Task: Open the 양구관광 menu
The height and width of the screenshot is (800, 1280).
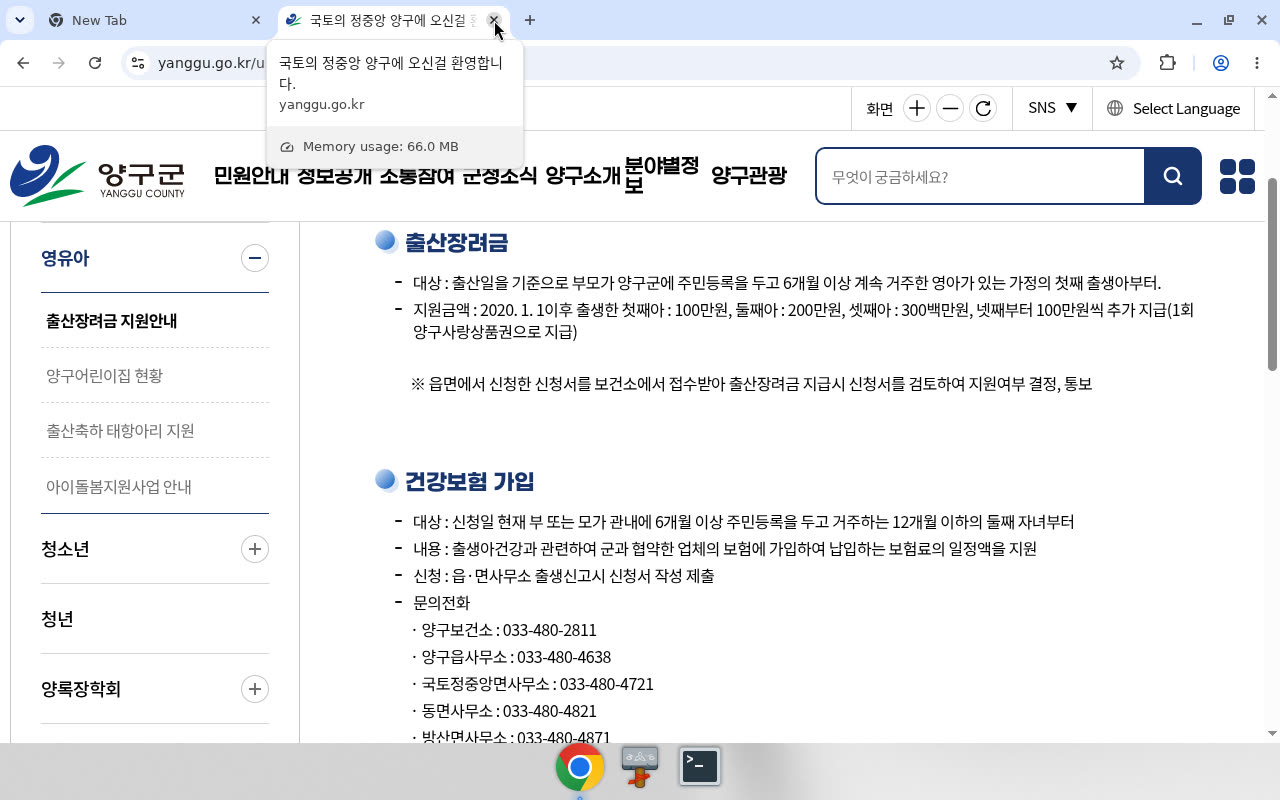Action: click(749, 176)
